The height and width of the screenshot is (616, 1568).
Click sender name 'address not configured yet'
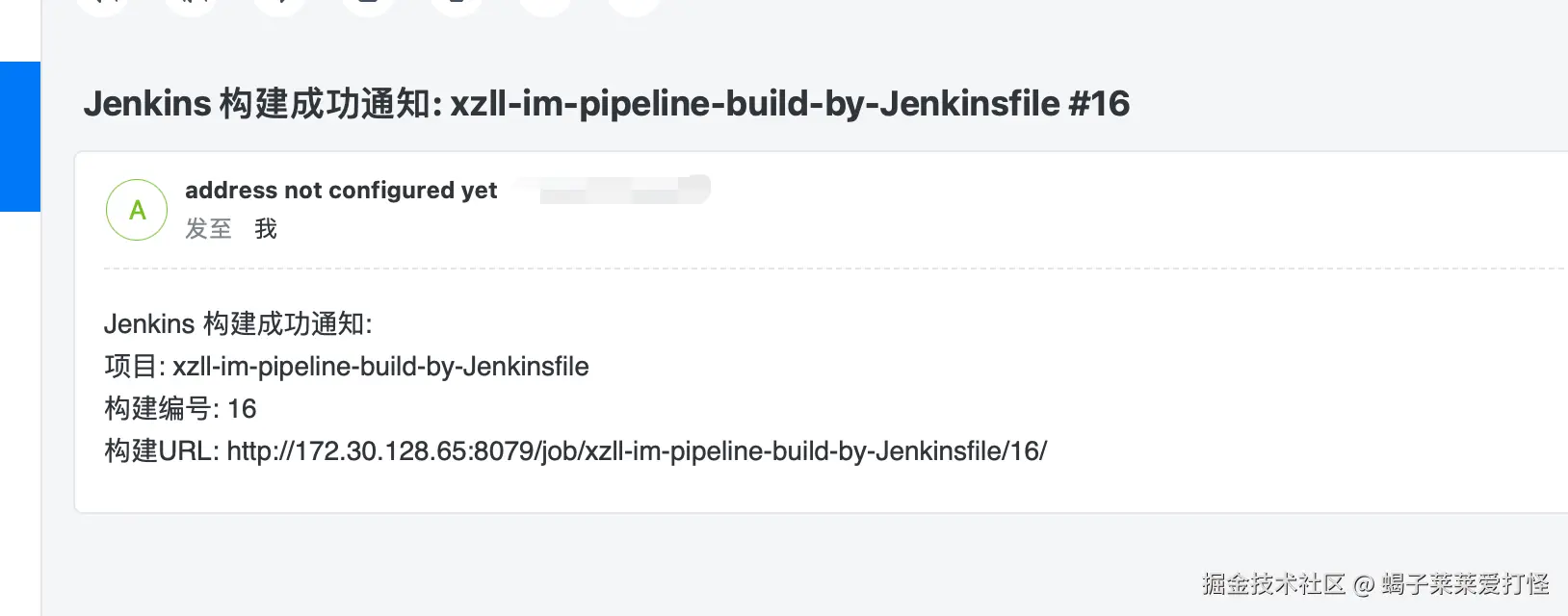pos(341,191)
